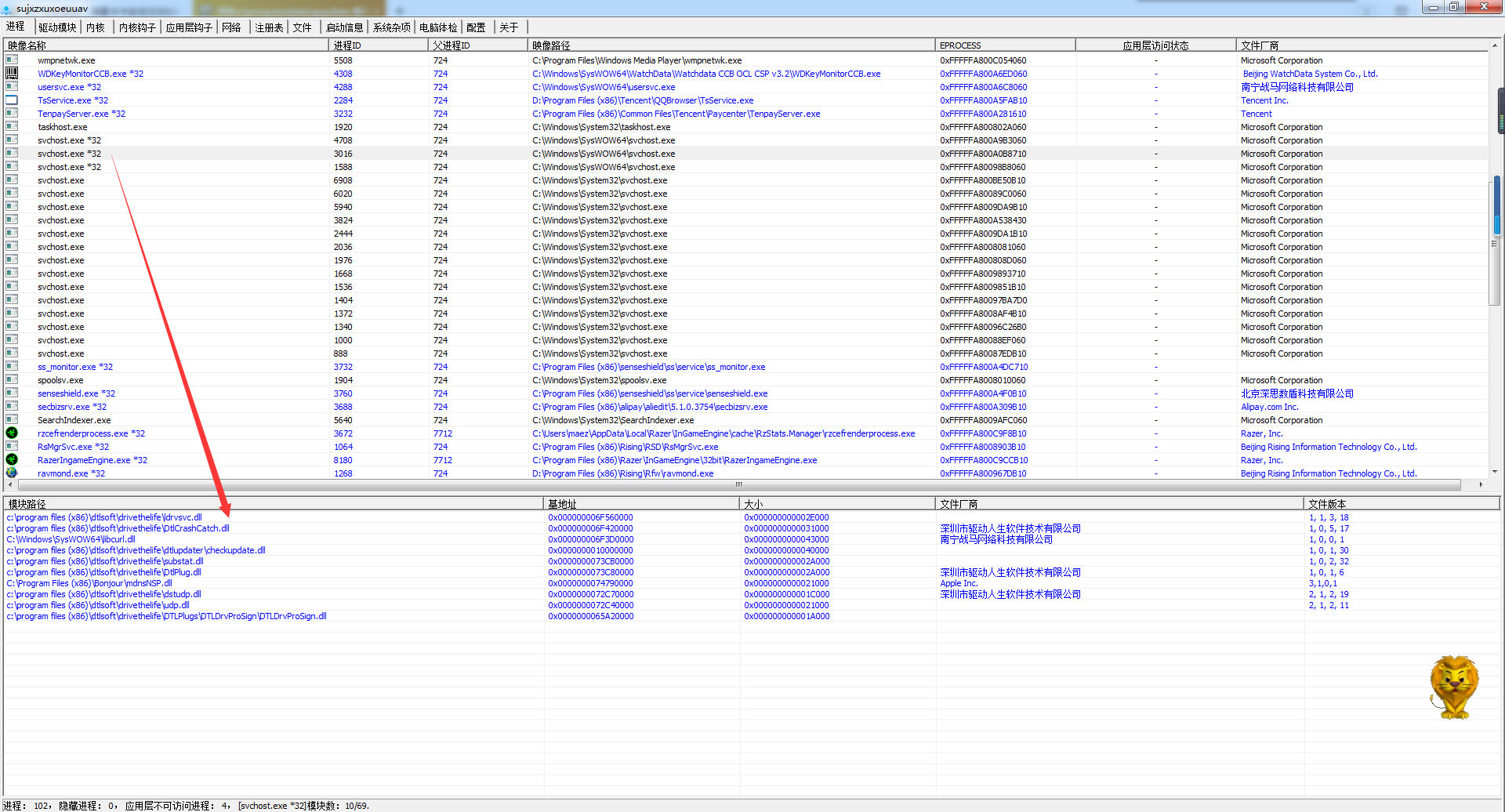Click the ravmond.exe globe icon

[x=12, y=473]
